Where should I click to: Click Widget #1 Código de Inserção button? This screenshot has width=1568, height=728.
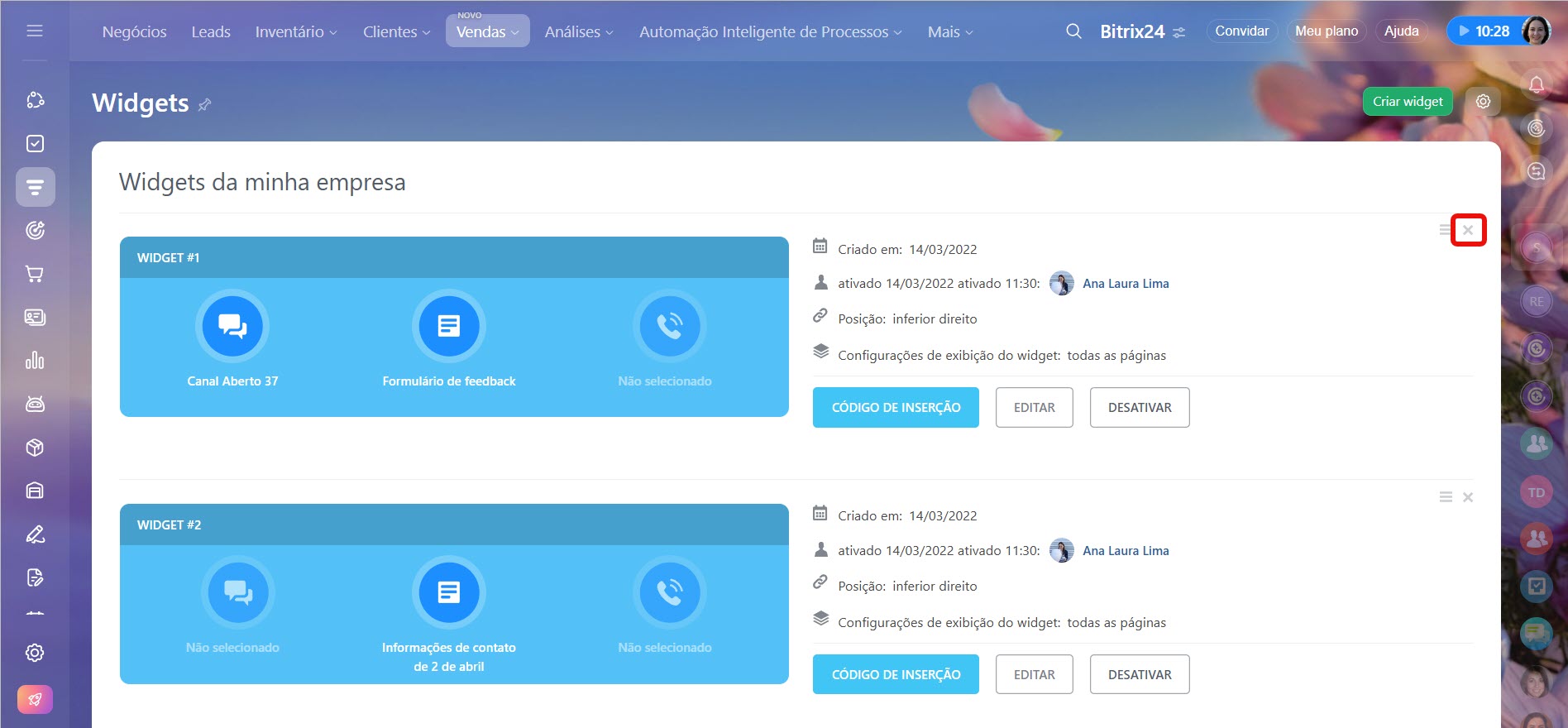click(x=896, y=408)
